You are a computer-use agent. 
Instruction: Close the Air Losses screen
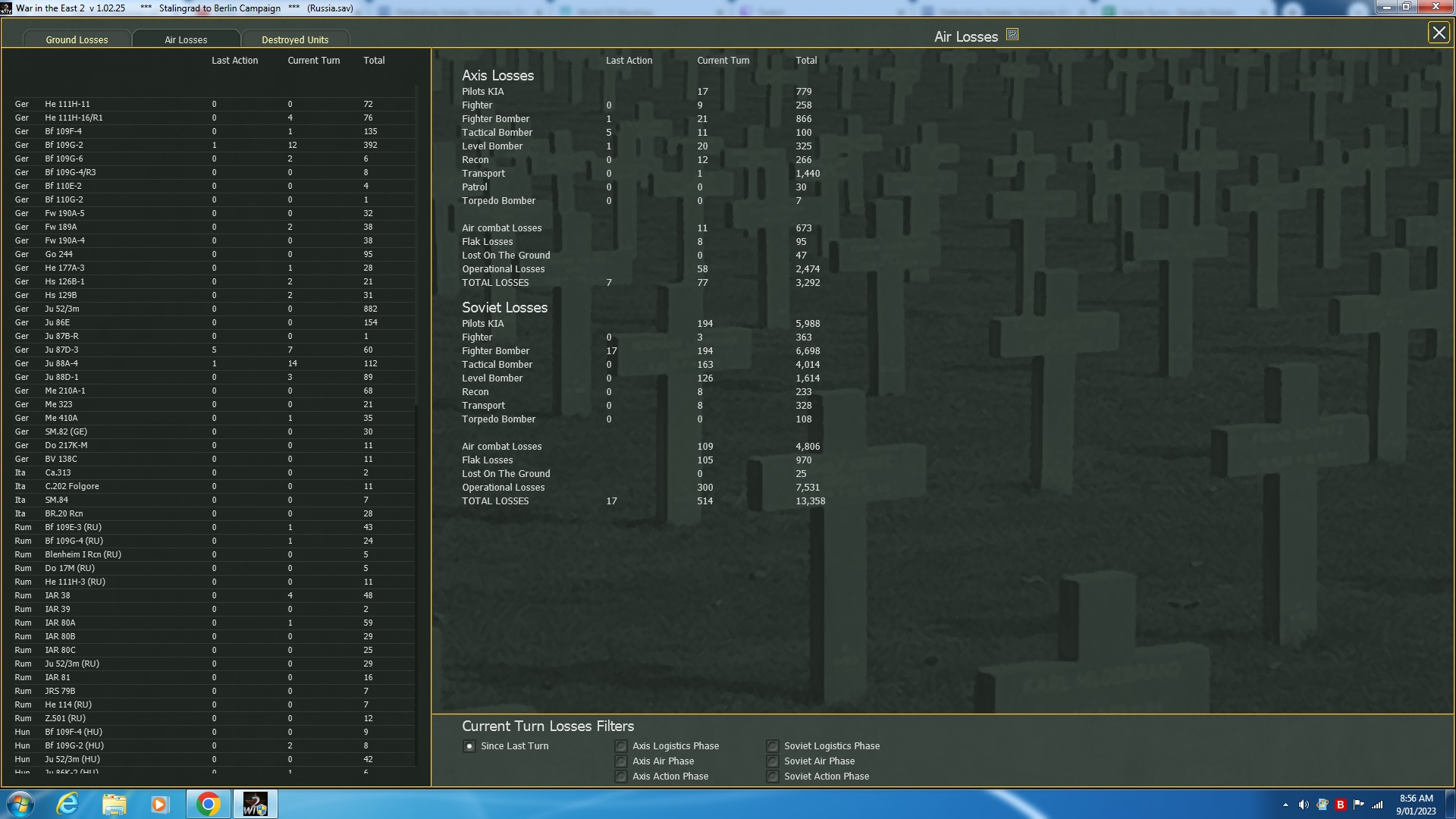1439,33
